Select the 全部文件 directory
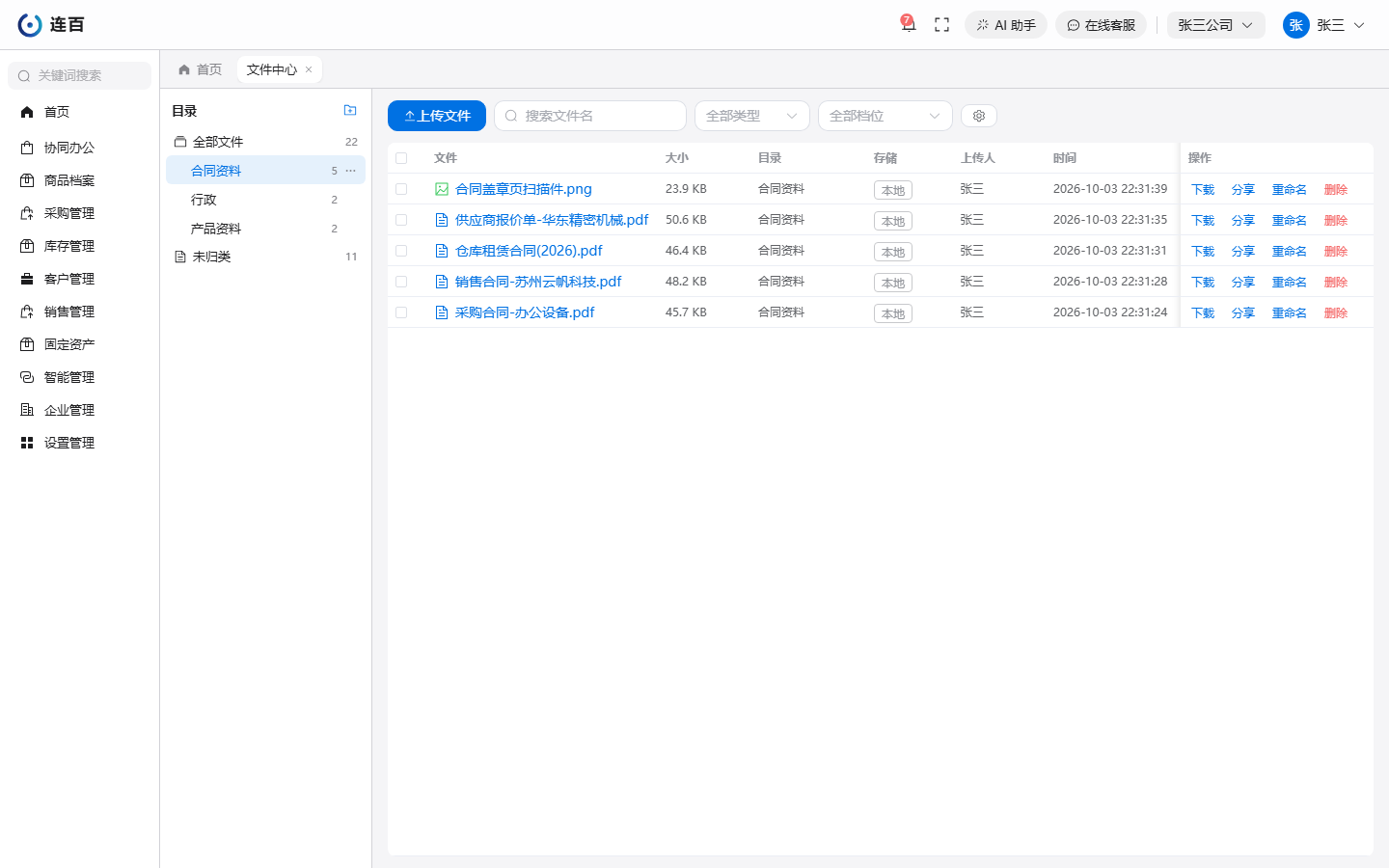 [265, 142]
